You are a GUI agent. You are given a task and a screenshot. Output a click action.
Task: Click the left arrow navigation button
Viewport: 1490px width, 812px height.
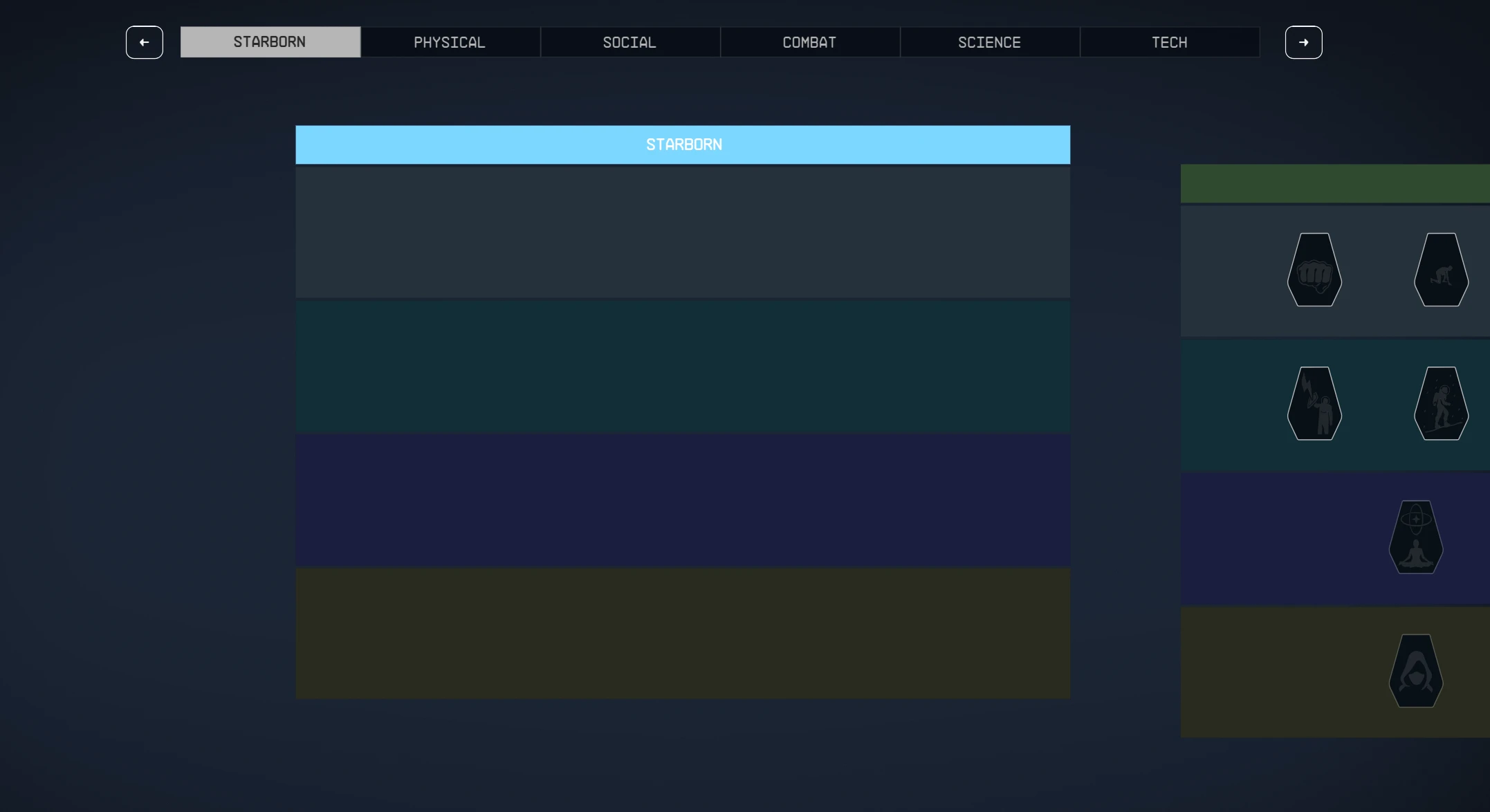click(x=145, y=42)
